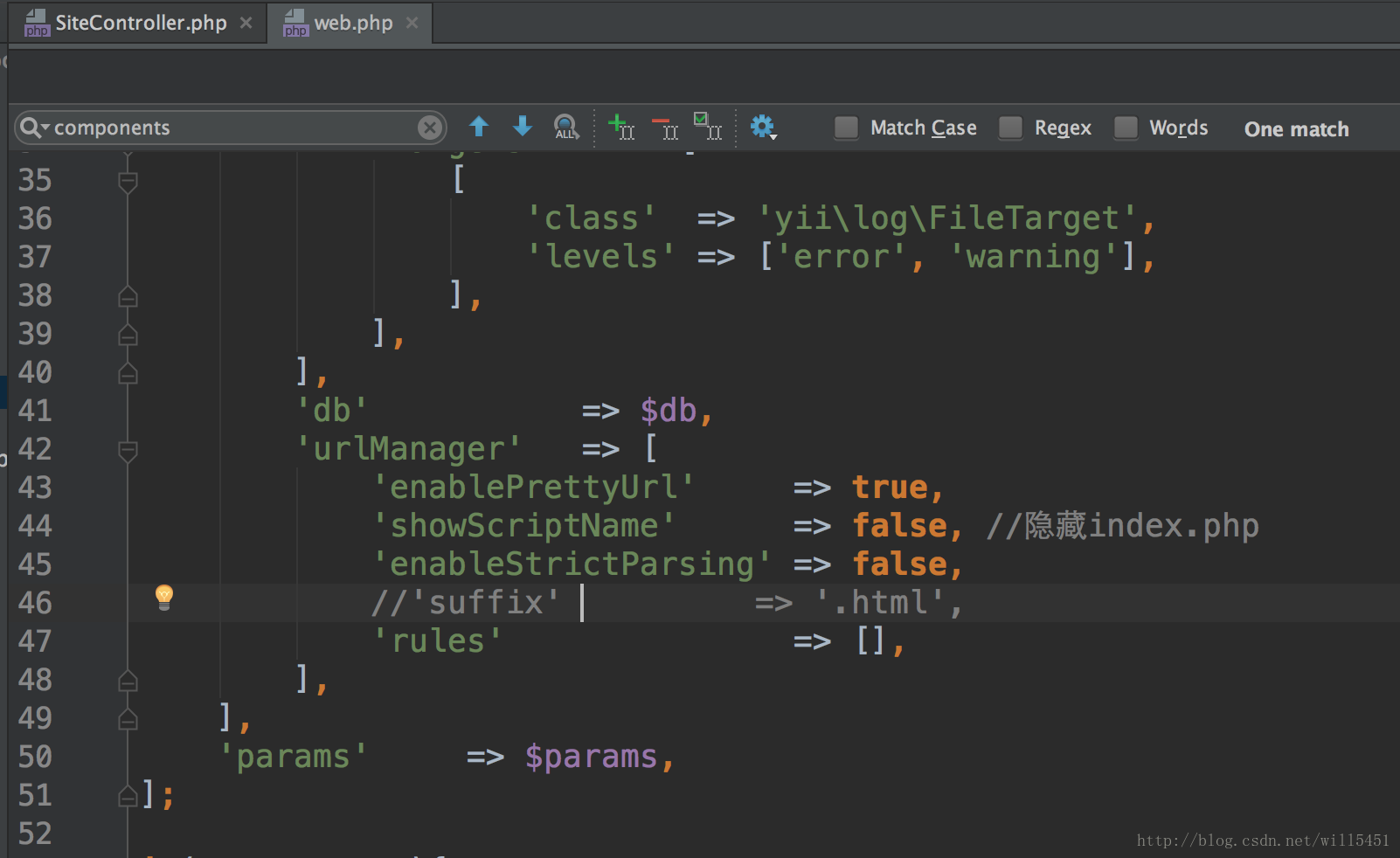
Task: Open the search history magnifier dropdown
Action: pyautogui.click(x=34, y=128)
